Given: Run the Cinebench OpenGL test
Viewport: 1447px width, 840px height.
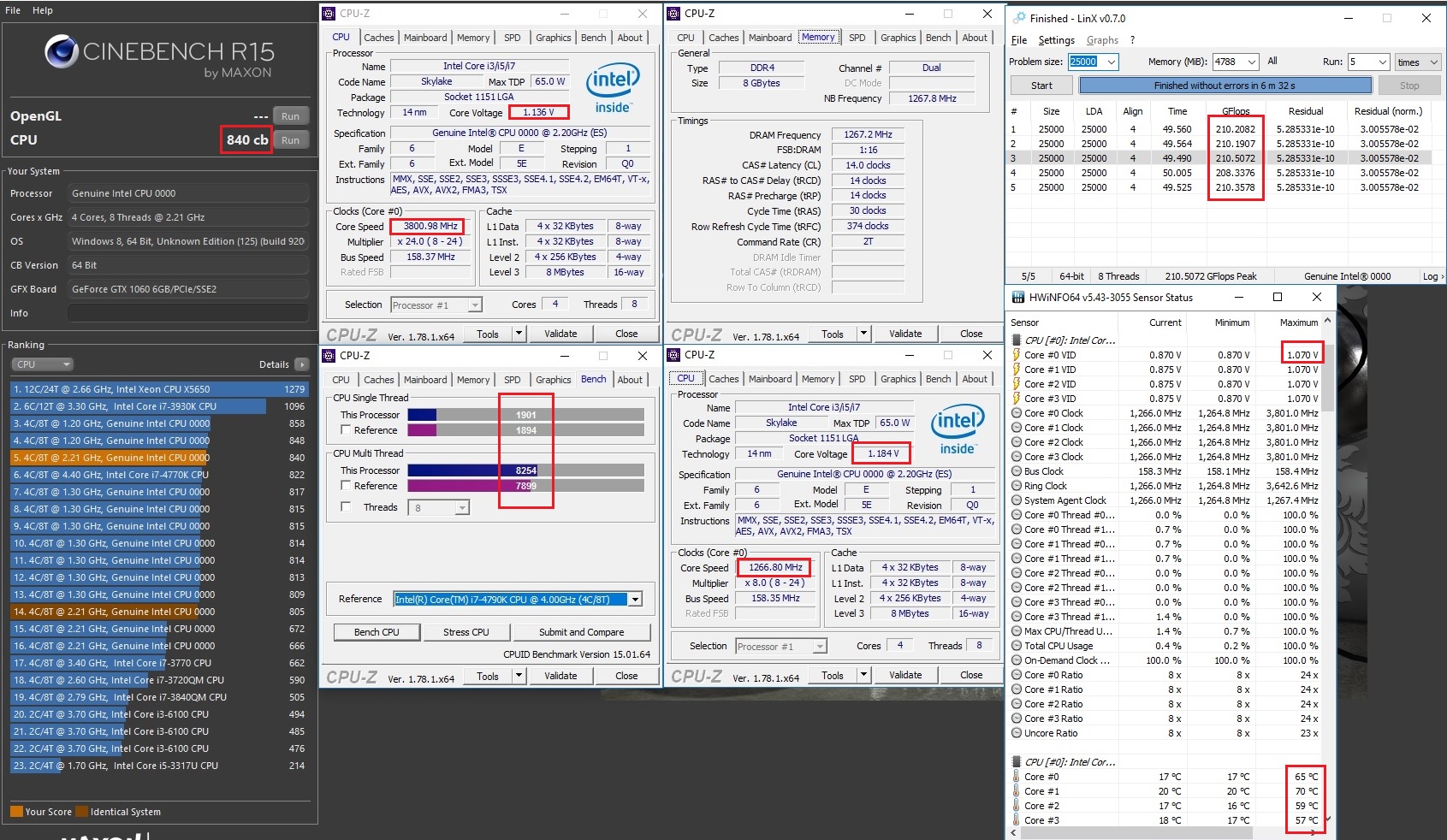Looking at the screenshot, I should coord(291,116).
